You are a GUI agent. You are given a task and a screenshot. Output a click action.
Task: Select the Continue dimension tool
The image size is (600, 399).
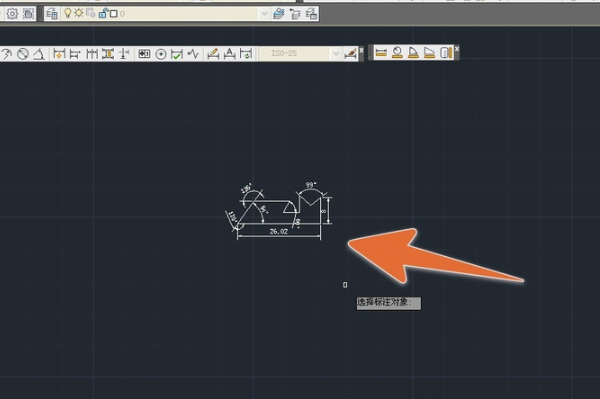[x=92, y=54]
